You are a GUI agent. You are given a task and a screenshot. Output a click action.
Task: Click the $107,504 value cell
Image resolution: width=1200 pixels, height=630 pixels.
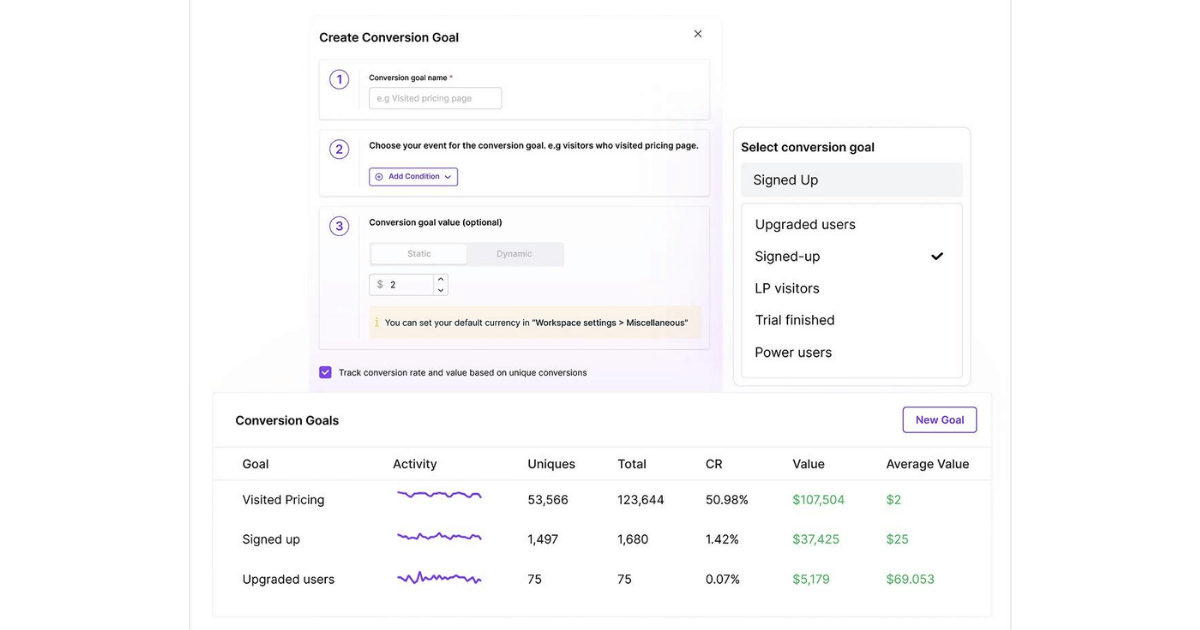[x=819, y=500]
